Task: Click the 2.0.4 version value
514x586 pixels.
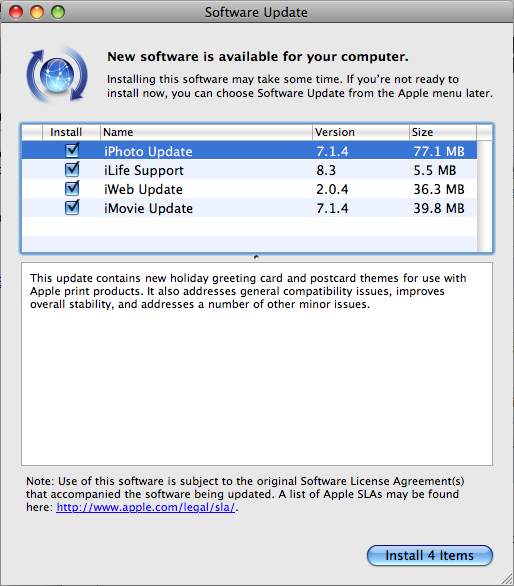Action: (x=332, y=189)
